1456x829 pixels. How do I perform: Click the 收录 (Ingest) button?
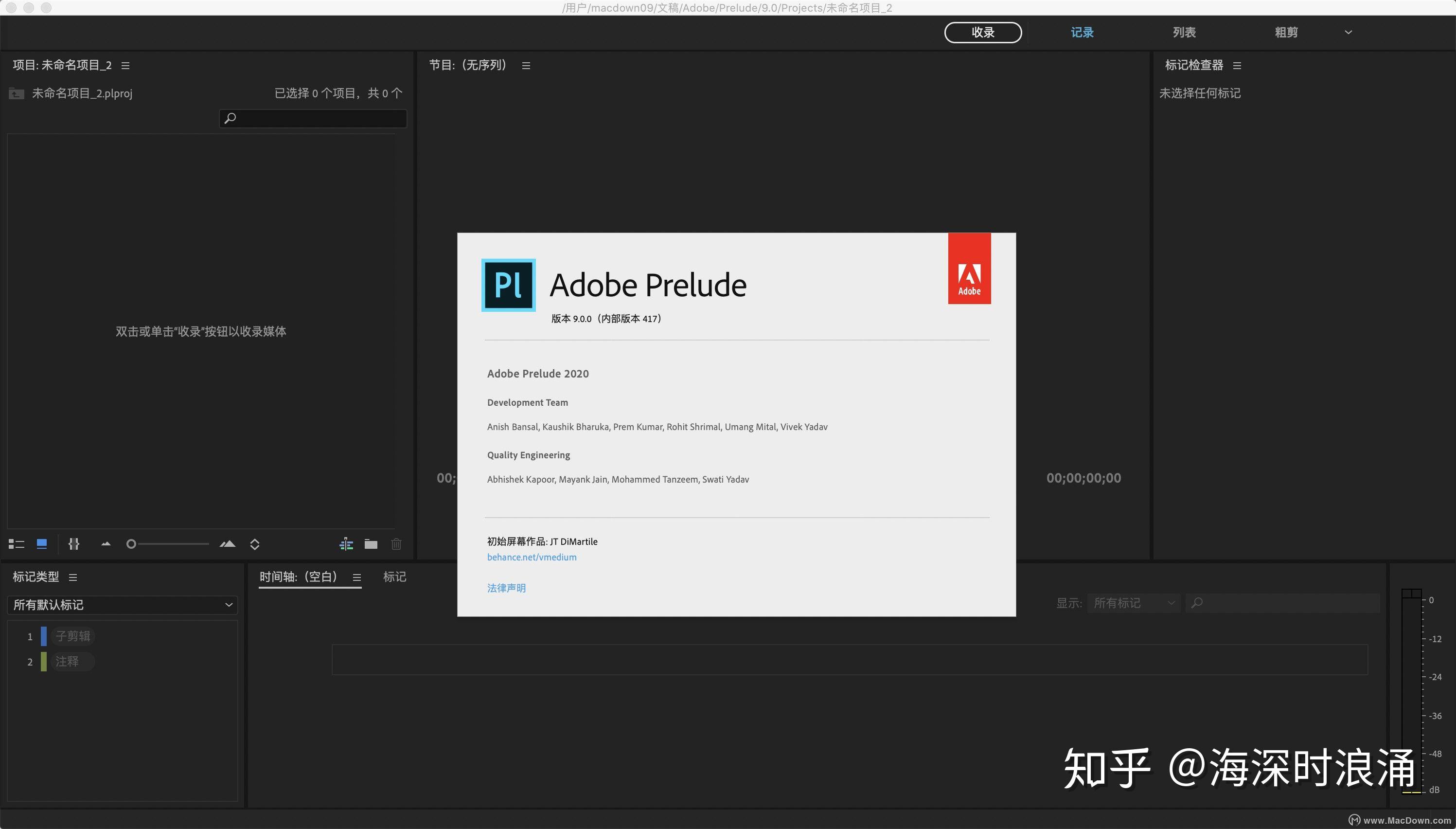click(983, 33)
